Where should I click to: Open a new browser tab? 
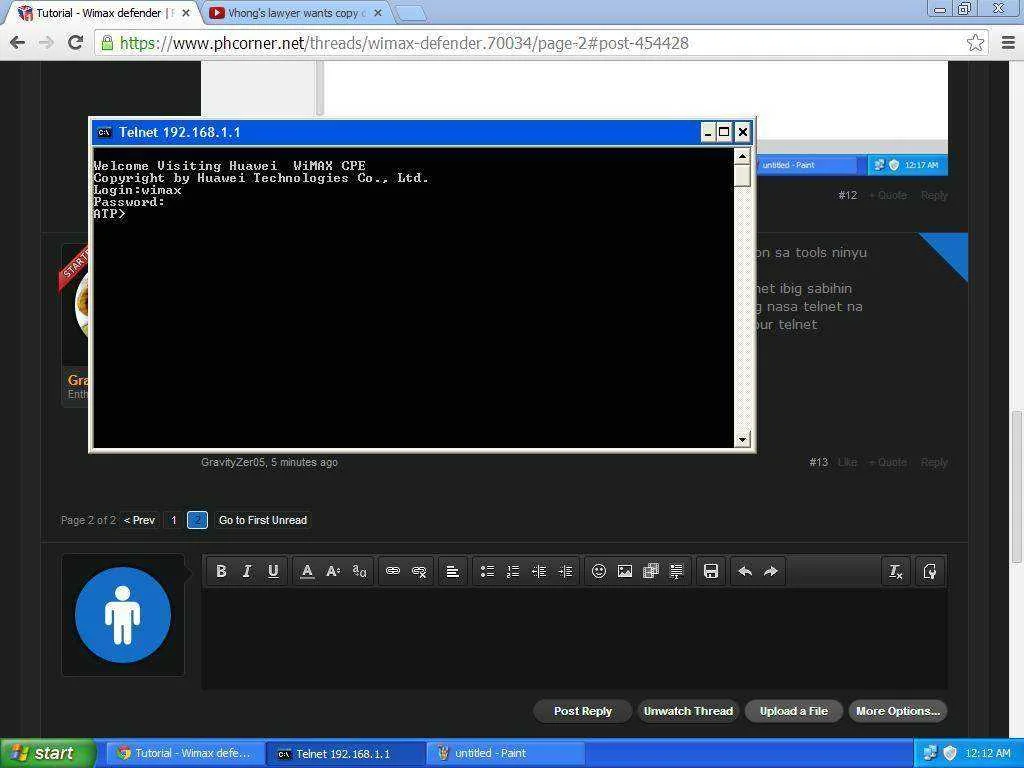pyautogui.click(x=411, y=14)
